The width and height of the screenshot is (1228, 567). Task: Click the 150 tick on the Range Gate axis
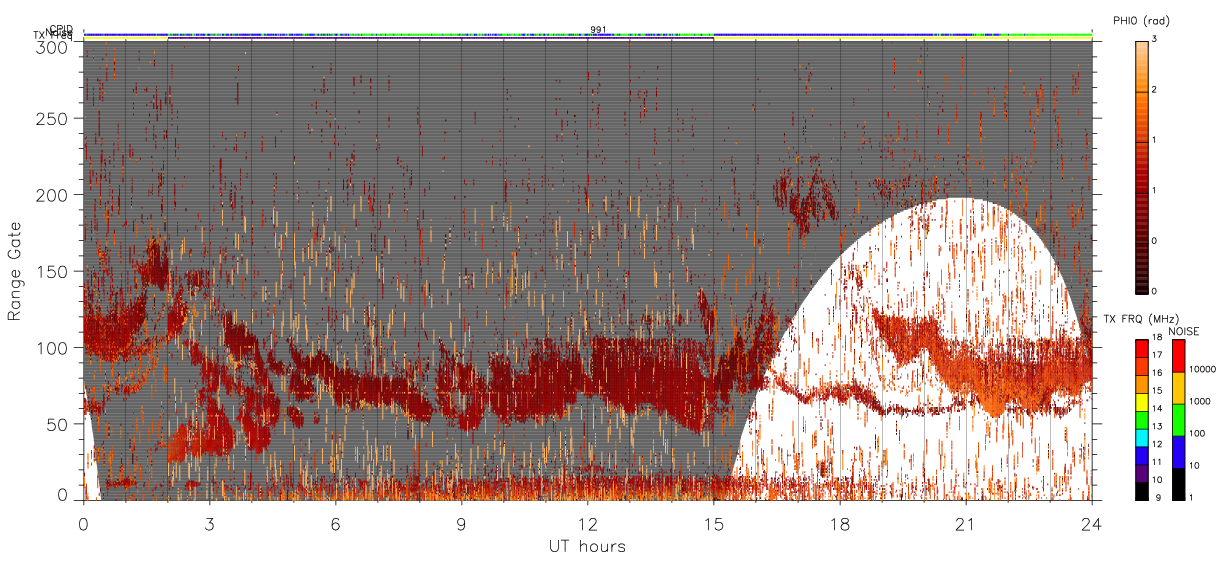coord(52,272)
